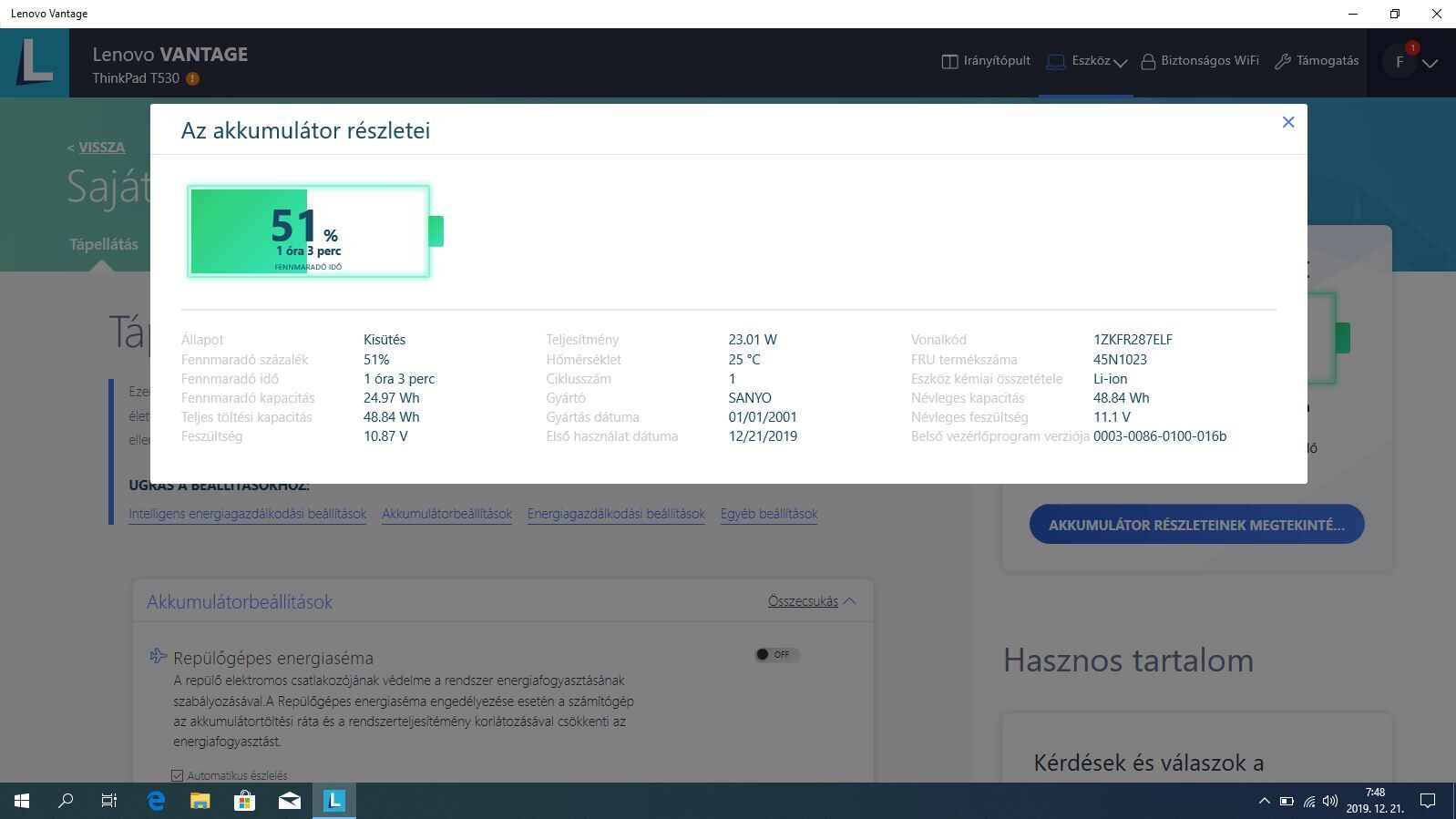
Task: Open Intelligens energiagazdálkodási beállítások link
Action: click(247, 514)
